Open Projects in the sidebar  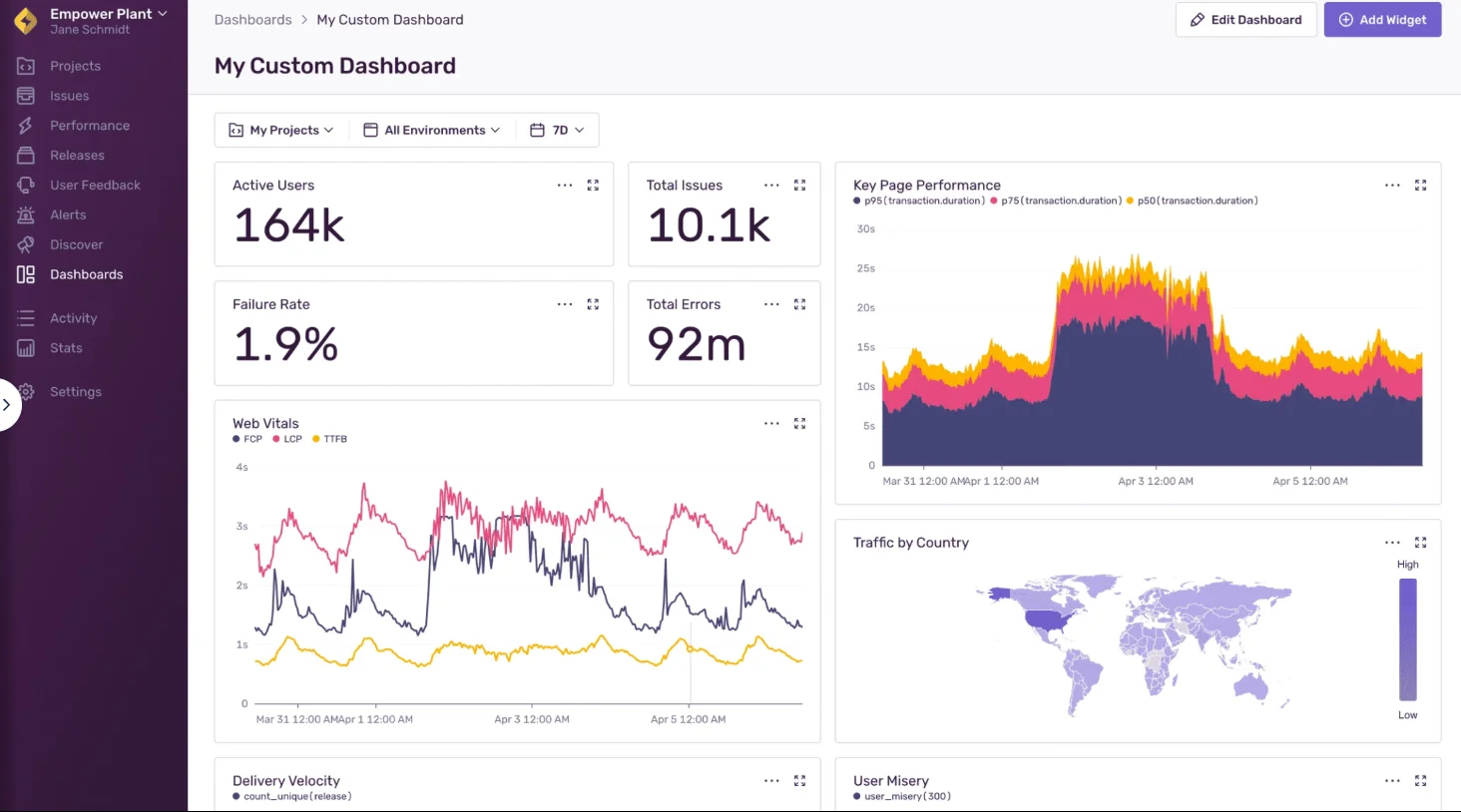pos(75,66)
